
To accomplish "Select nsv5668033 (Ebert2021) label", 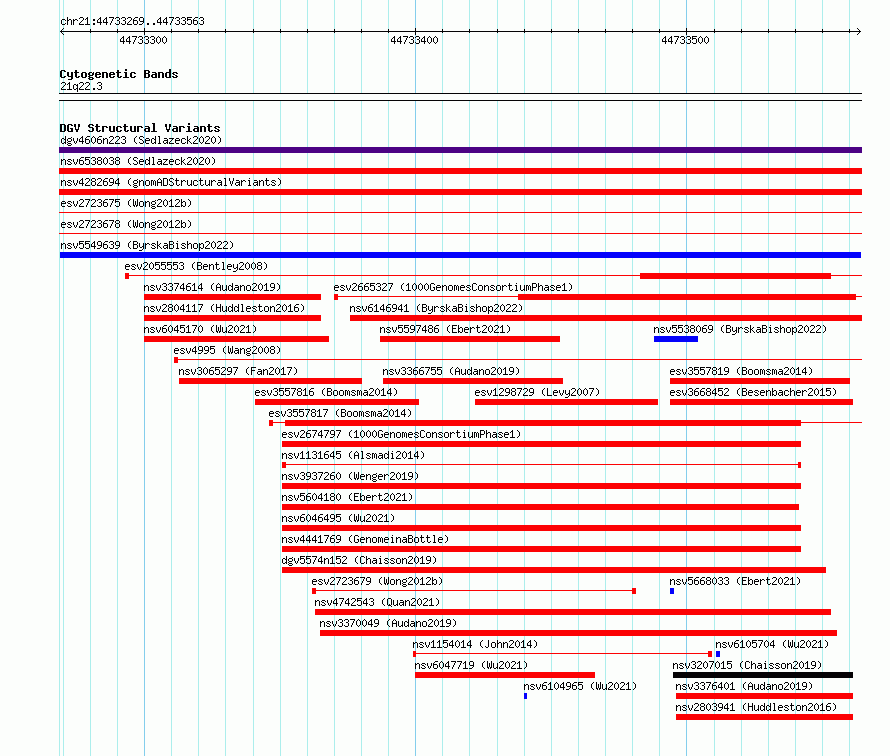I will tap(735, 581).
